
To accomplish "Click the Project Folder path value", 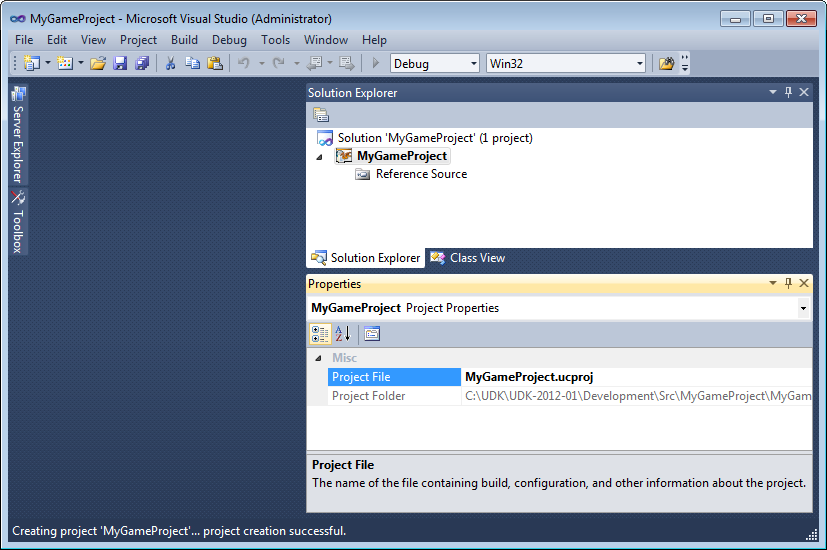I will click(x=638, y=396).
